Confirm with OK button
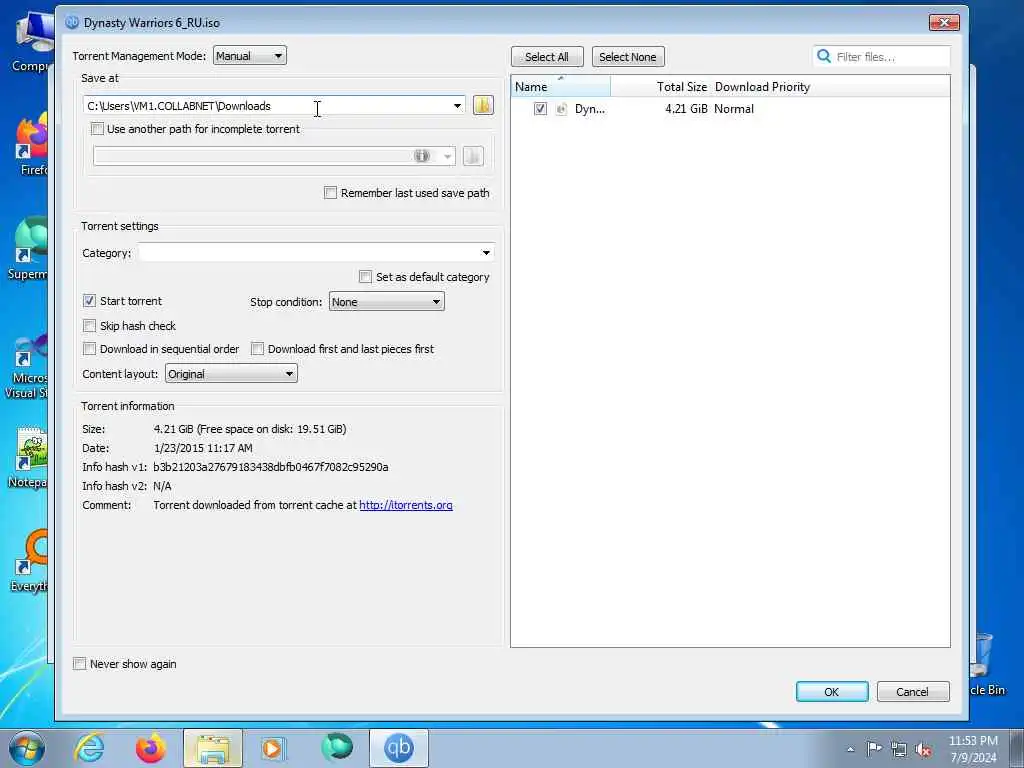Viewport: 1024px width, 768px height. tap(831, 692)
